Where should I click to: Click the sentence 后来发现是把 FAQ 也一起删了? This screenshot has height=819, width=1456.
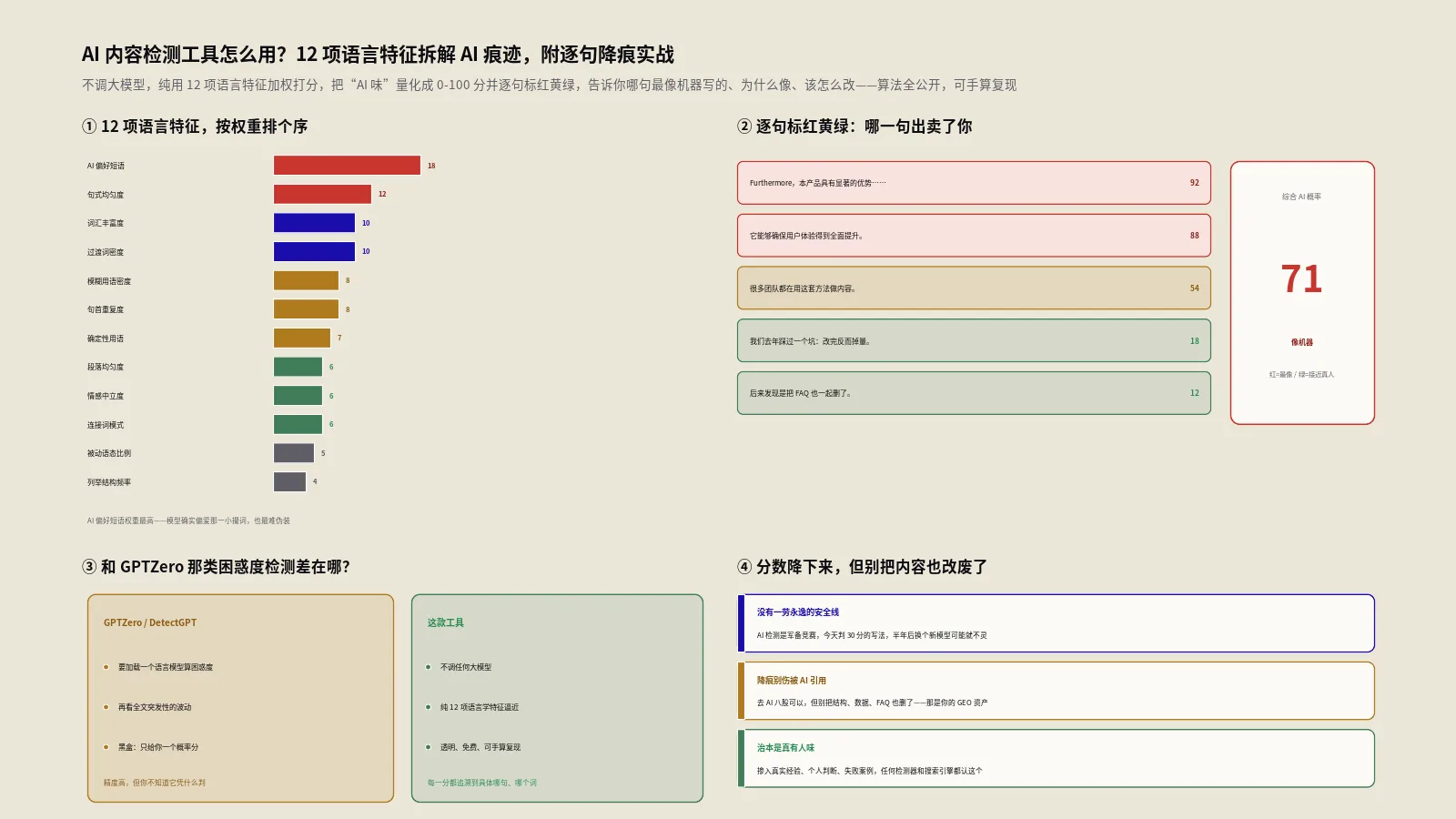(x=801, y=394)
